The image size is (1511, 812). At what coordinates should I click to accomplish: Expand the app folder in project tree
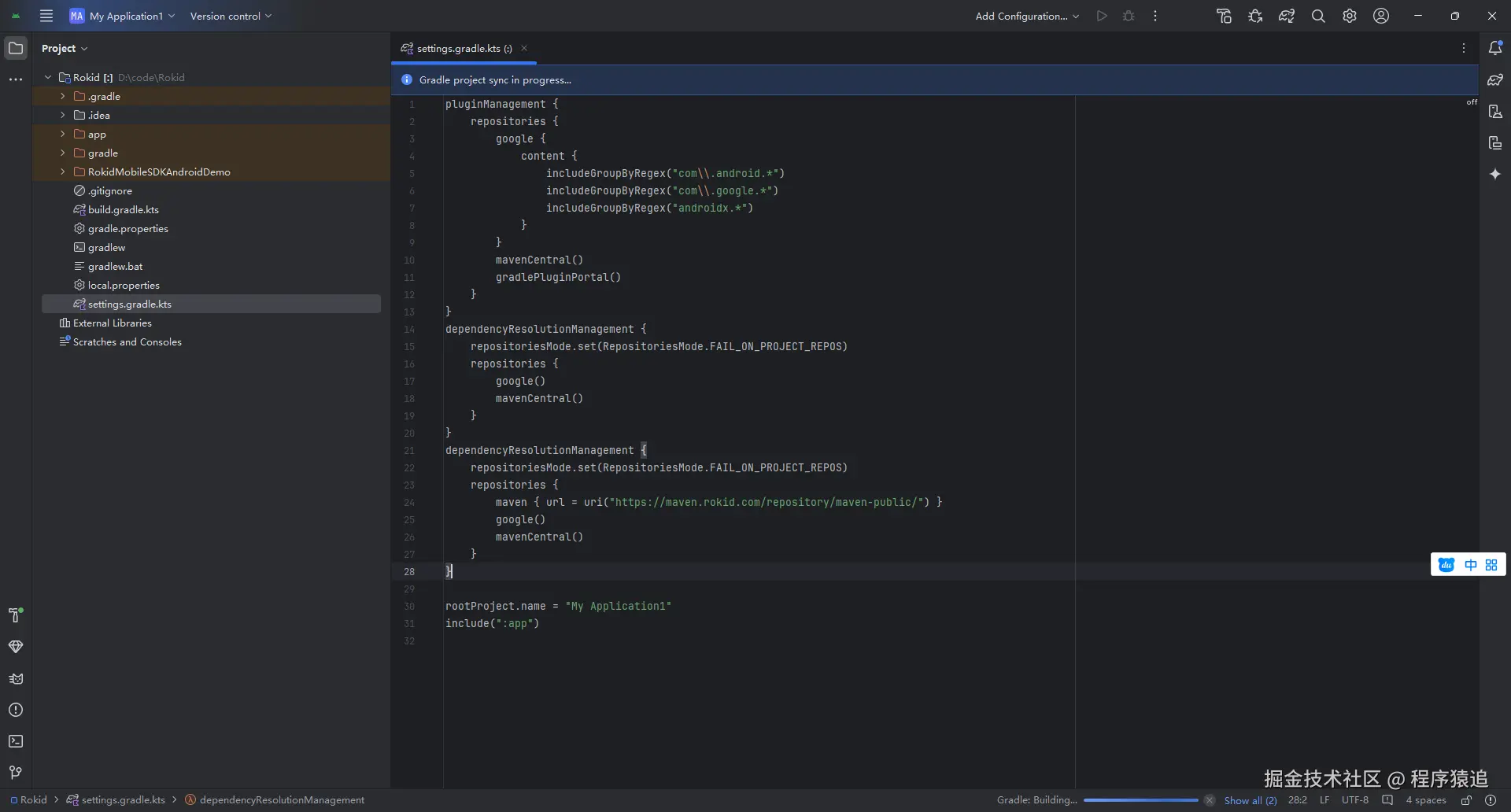pyautogui.click(x=63, y=134)
